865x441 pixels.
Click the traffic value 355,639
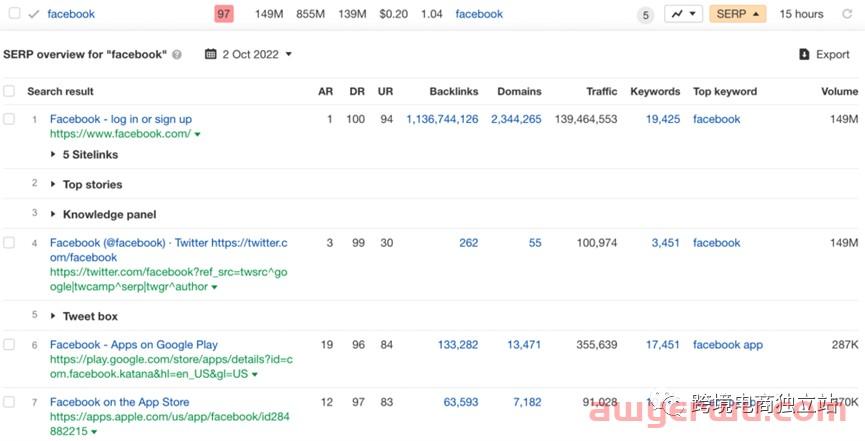coord(596,345)
